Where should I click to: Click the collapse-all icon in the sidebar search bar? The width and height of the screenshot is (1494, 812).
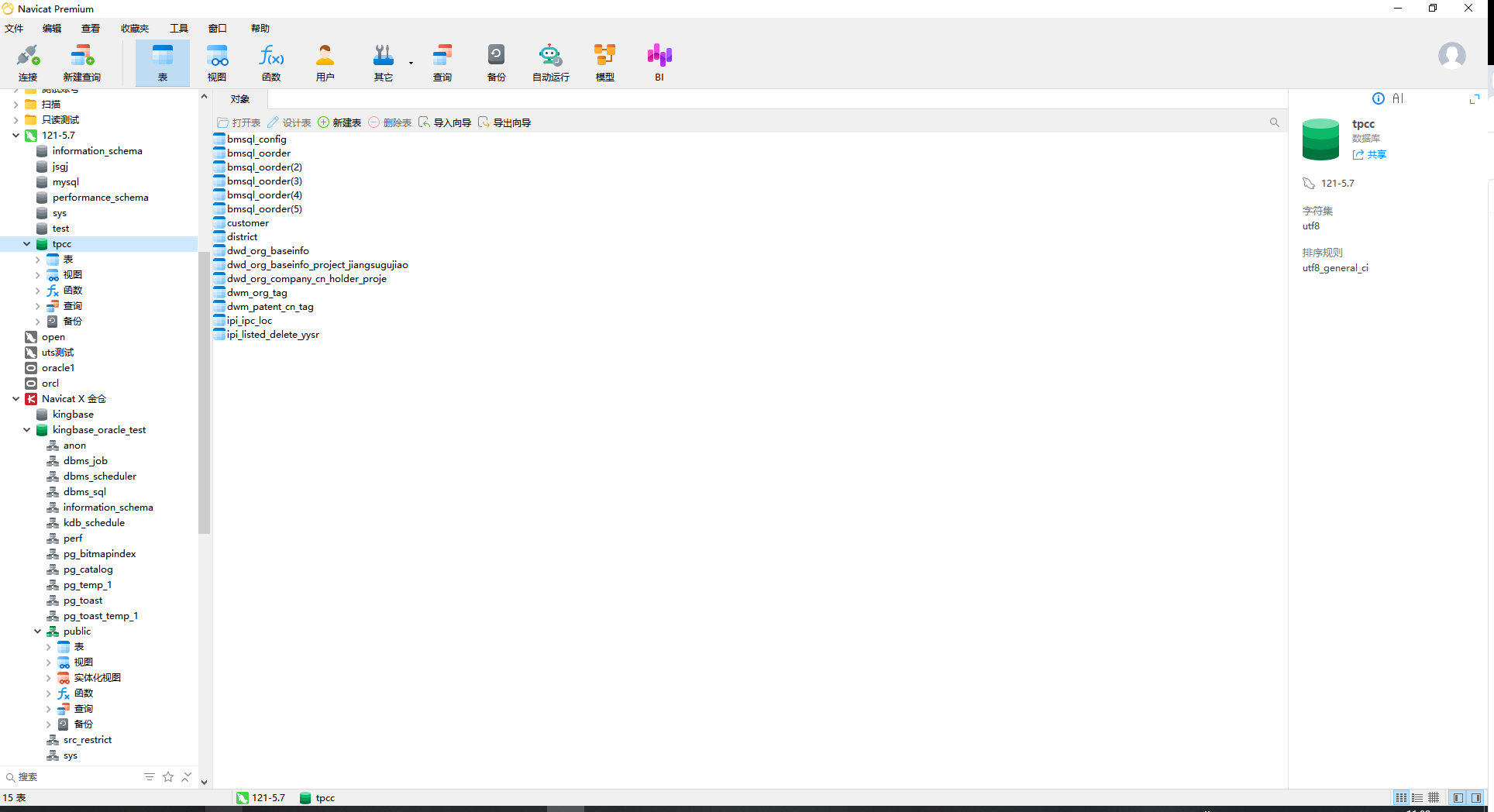186,776
